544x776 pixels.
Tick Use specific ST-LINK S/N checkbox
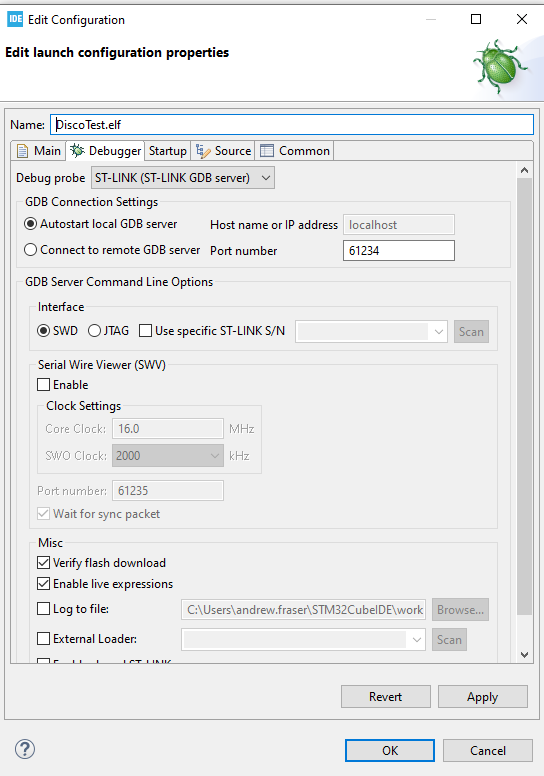click(145, 331)
